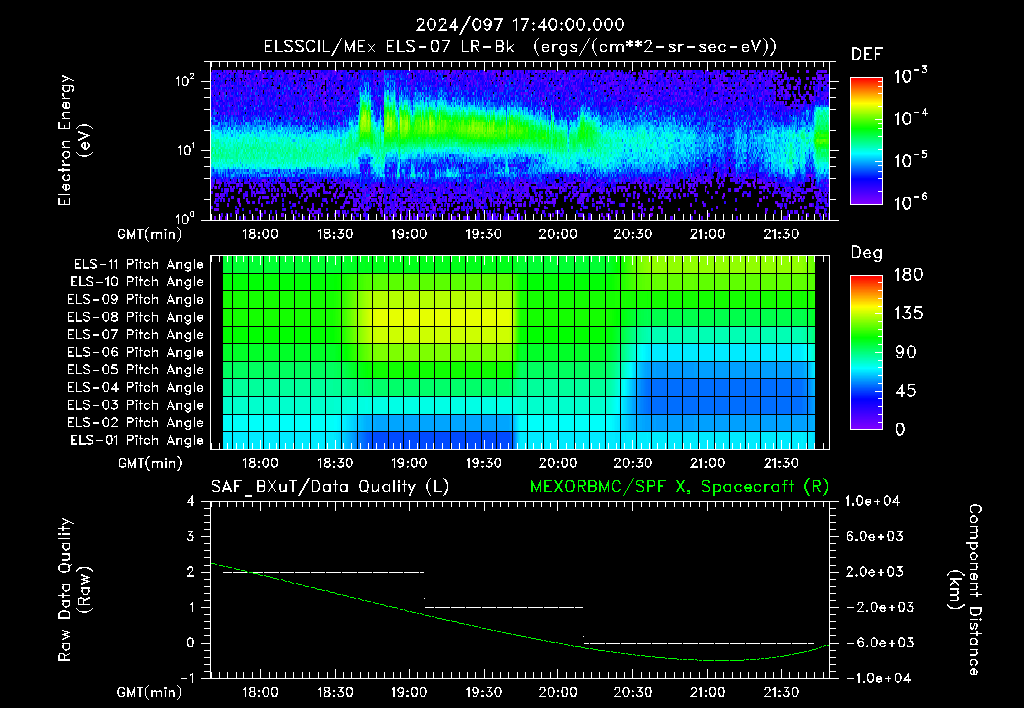Select the ELS-11 Pitch Angle row label
This screenshot has height=708, width=1024.
138,265
